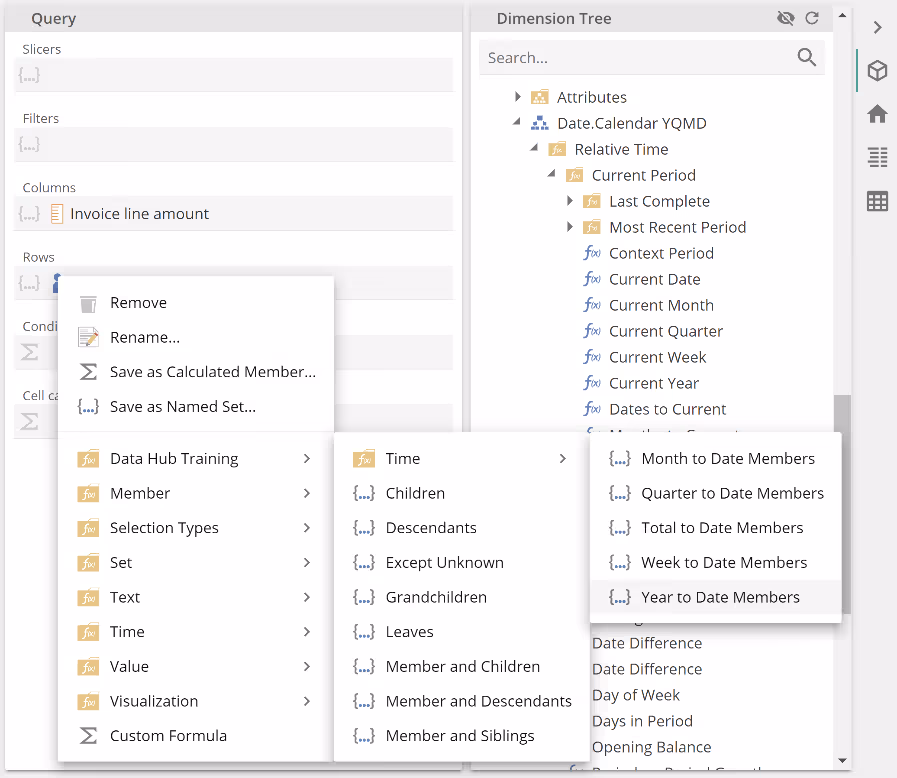
Task: Expand the Attributes folder node
Action: coord(518,97)
